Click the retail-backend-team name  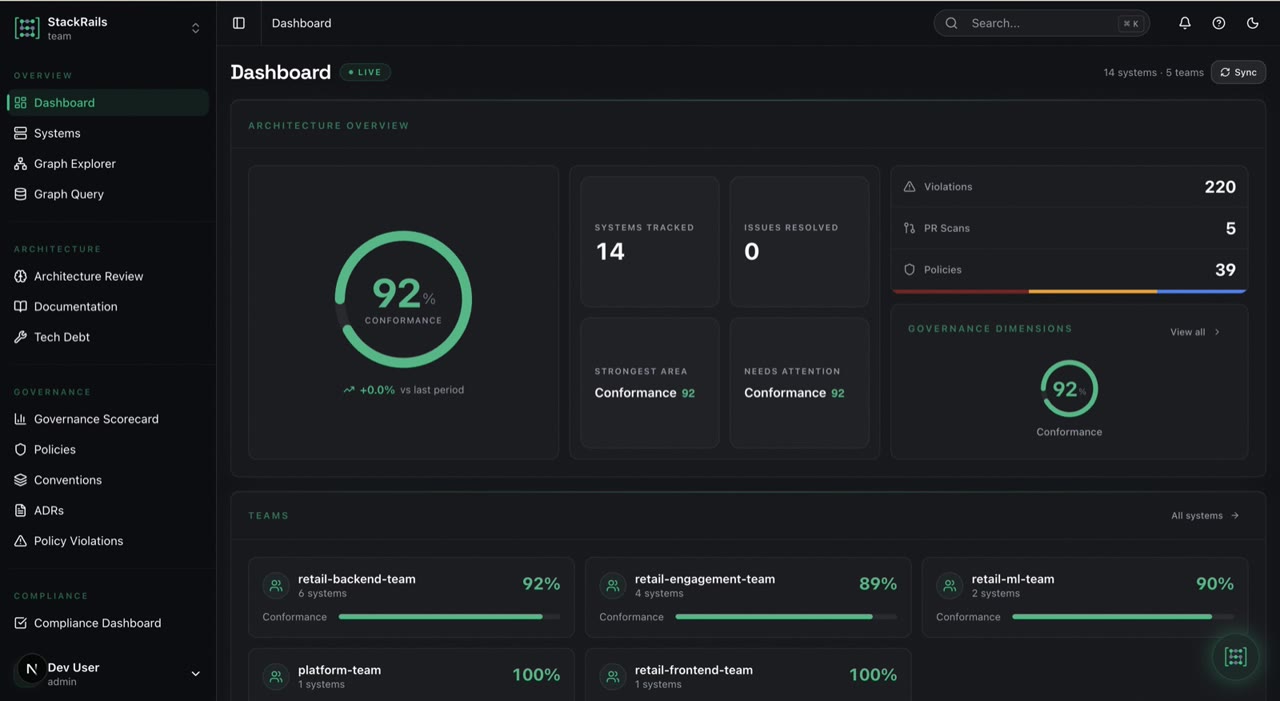point(357,579)
